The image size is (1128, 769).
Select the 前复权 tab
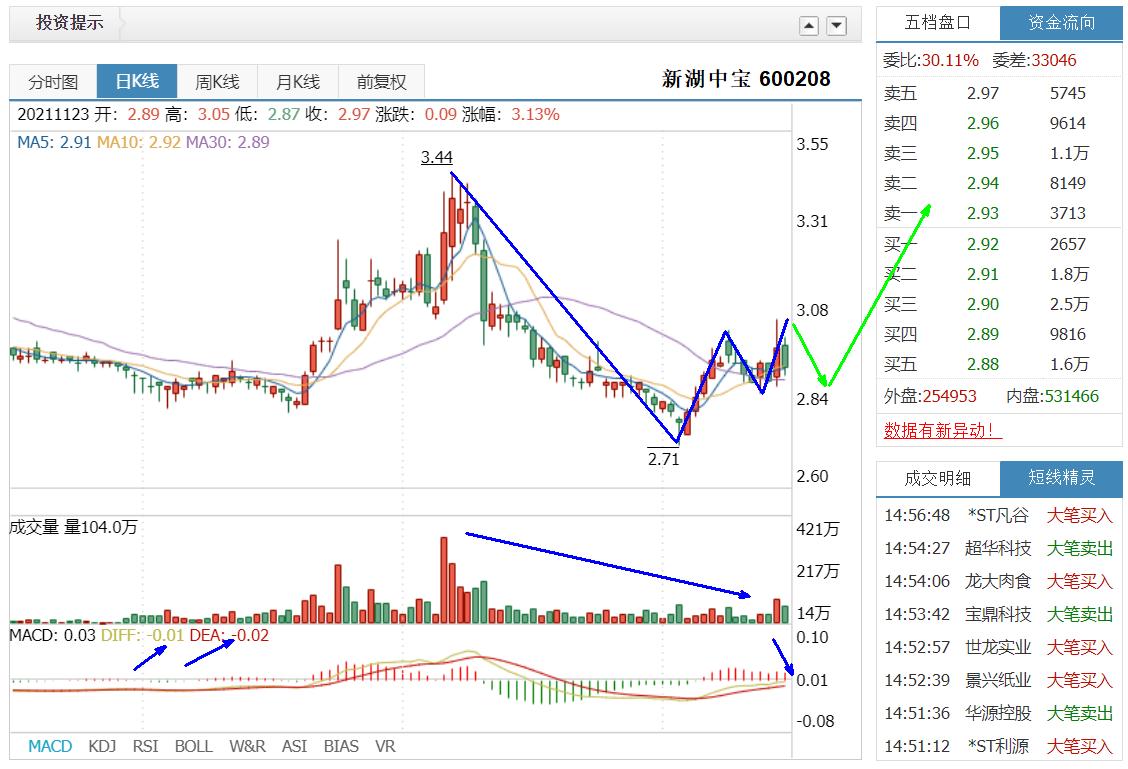pyautogui.click(x=381, y=82)
